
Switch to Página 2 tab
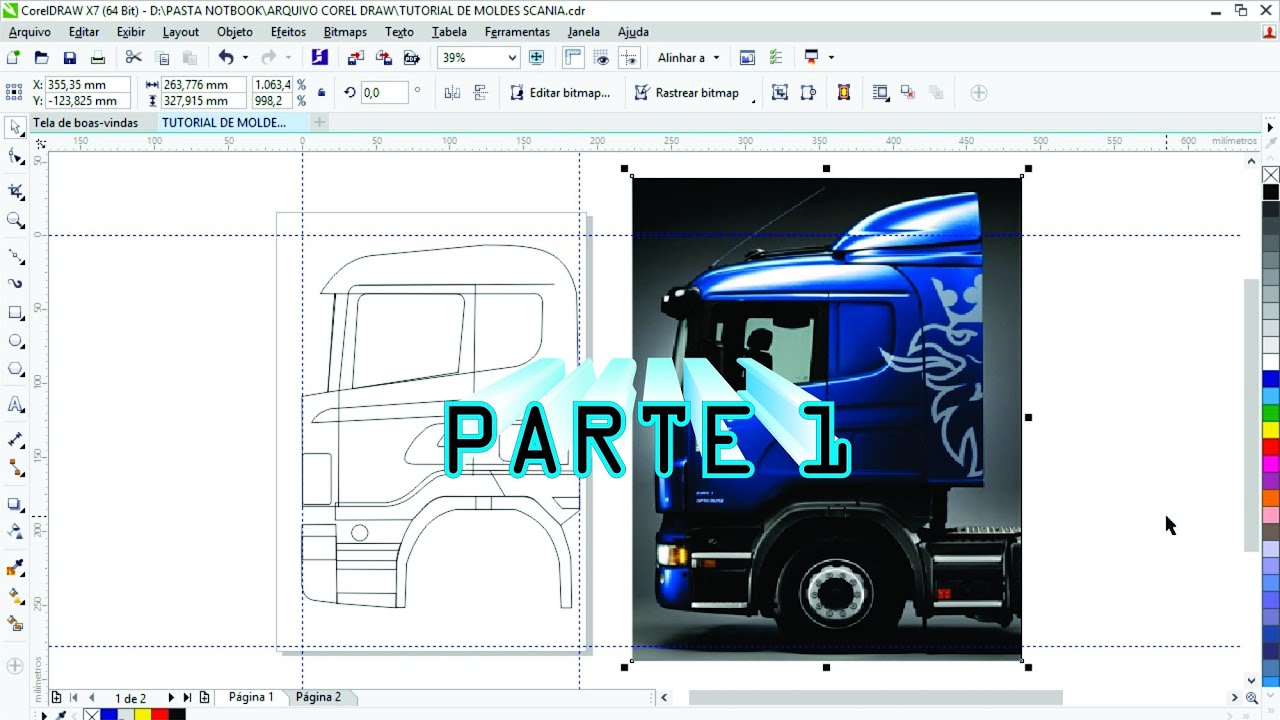[318, 697]
